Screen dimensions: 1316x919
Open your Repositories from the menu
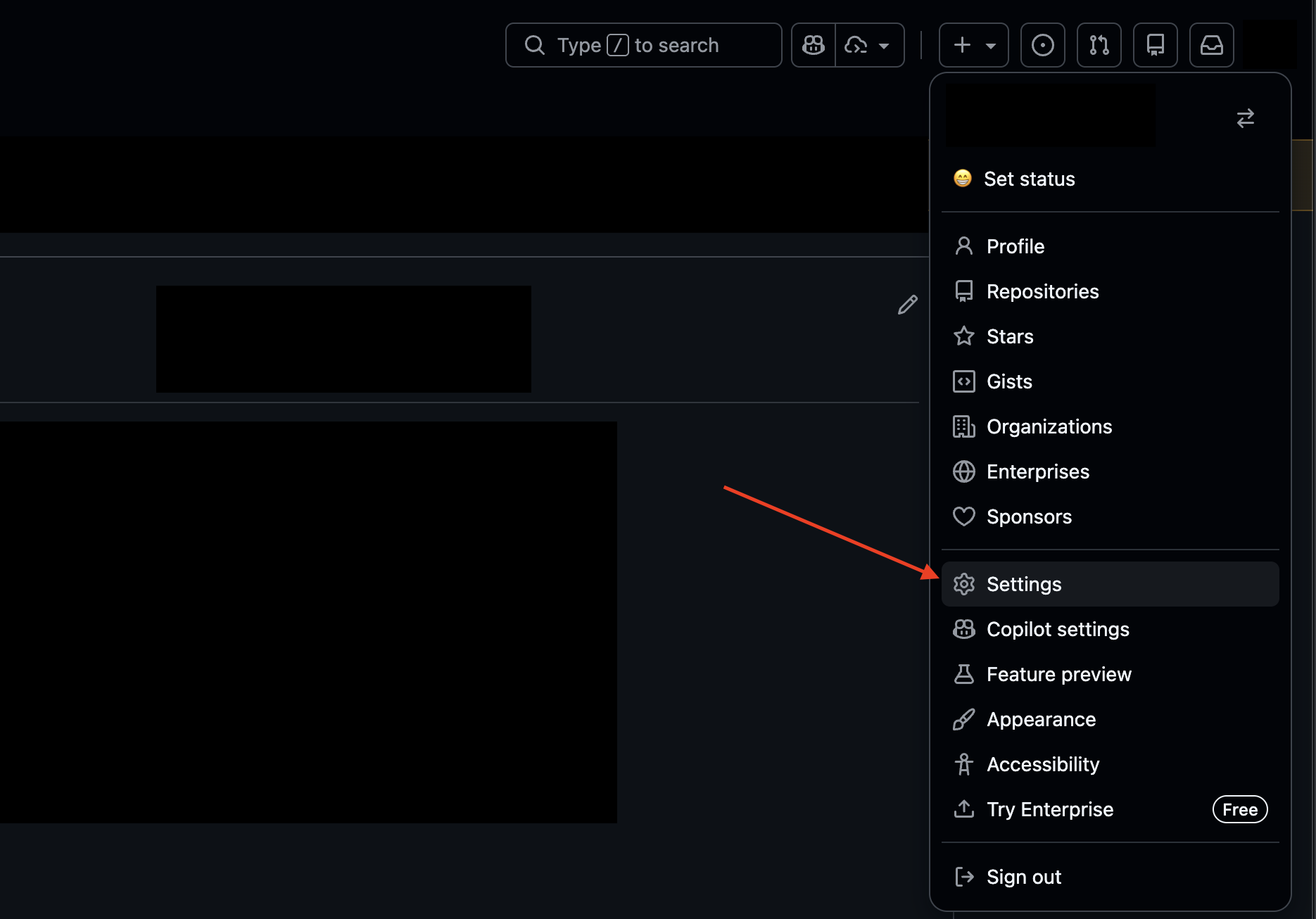1042,291
